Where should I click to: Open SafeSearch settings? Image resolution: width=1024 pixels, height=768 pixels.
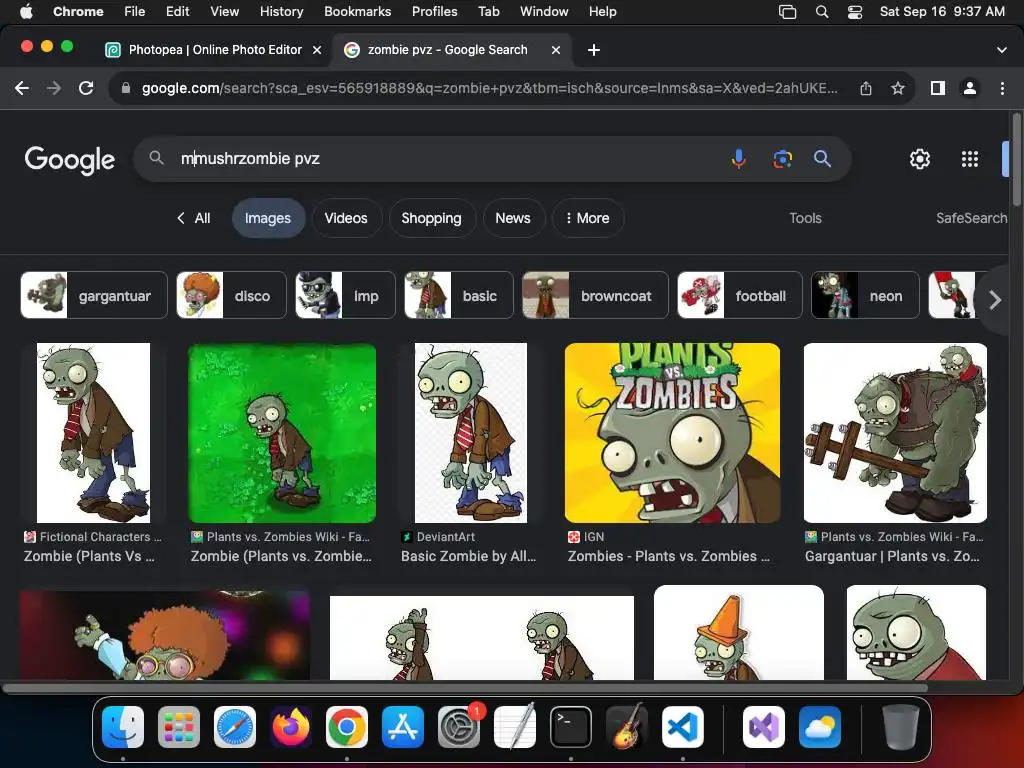click(x=971, y=218)
